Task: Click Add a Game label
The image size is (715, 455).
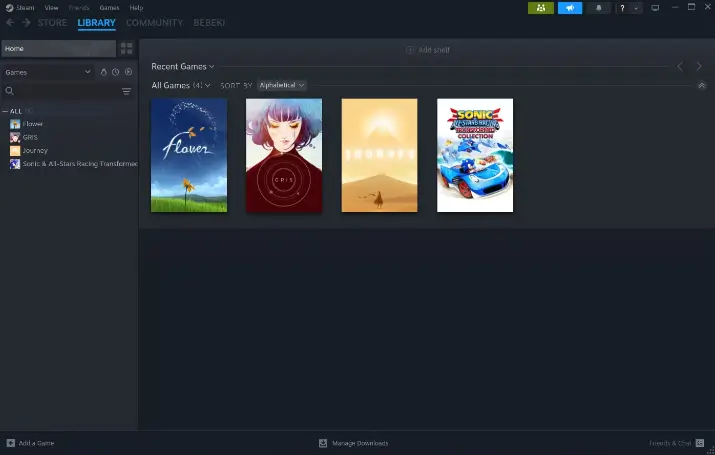Action: (x=36, y=443)
